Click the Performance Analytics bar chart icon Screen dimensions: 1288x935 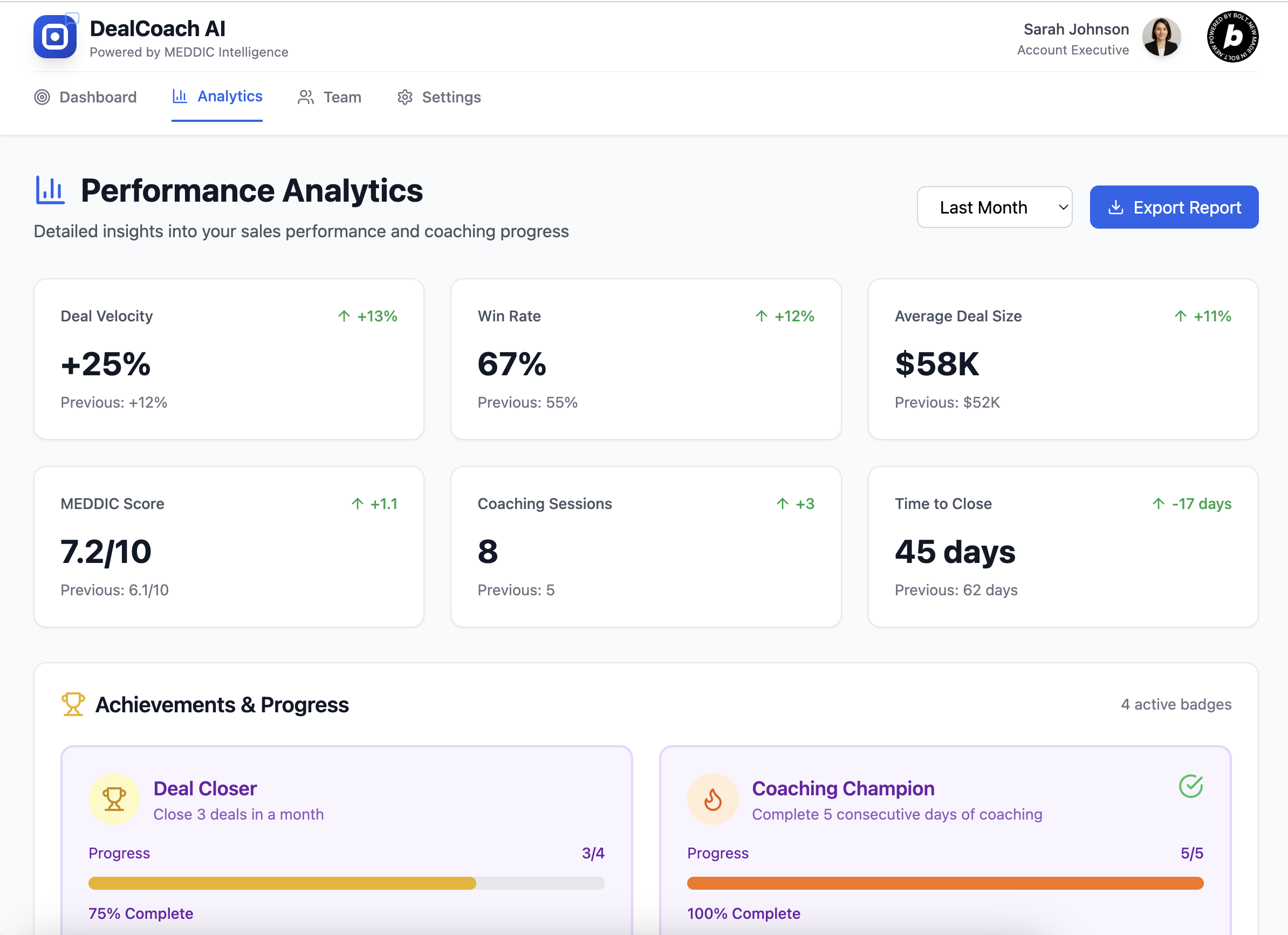click(50, 190)
